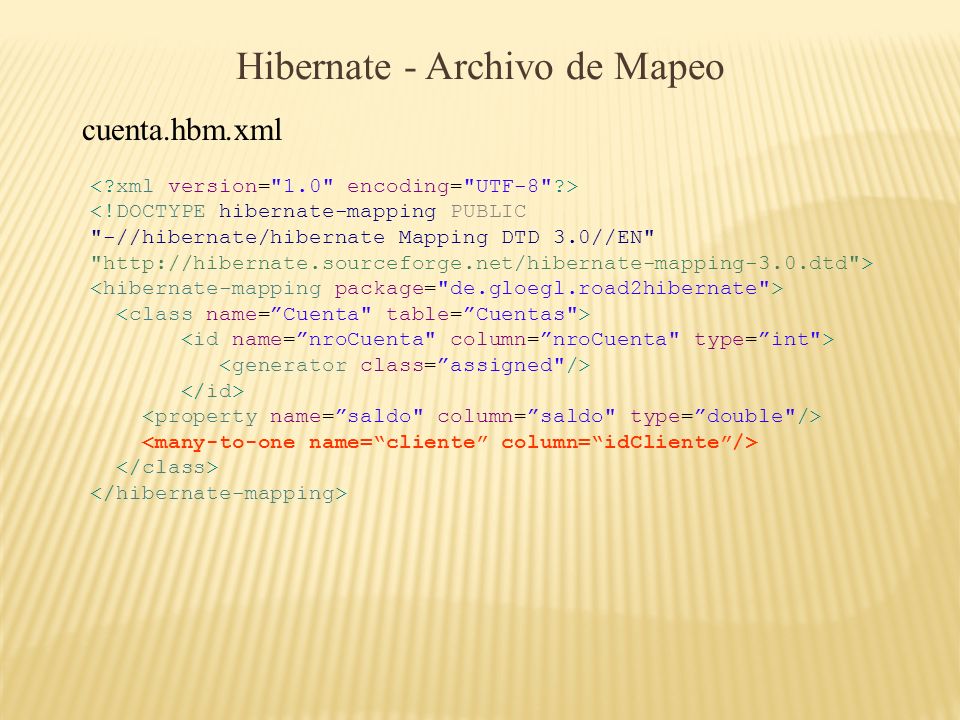This screenshot has height=720, width=960.
Task: Click the xml version declaration line
Action: coord(334,186)
